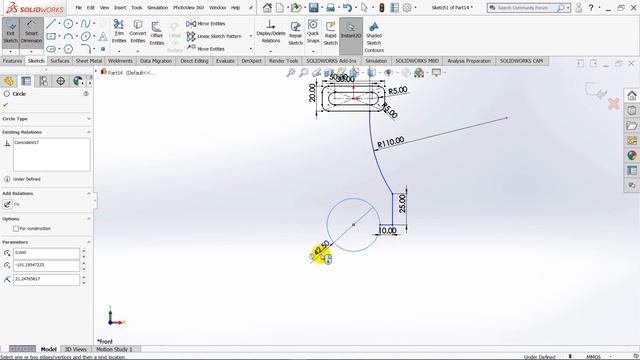Click the Zoom to Fit magnifier icon
Image resolution: width=640 pixels, height=360 pixels.
point(291,73)
